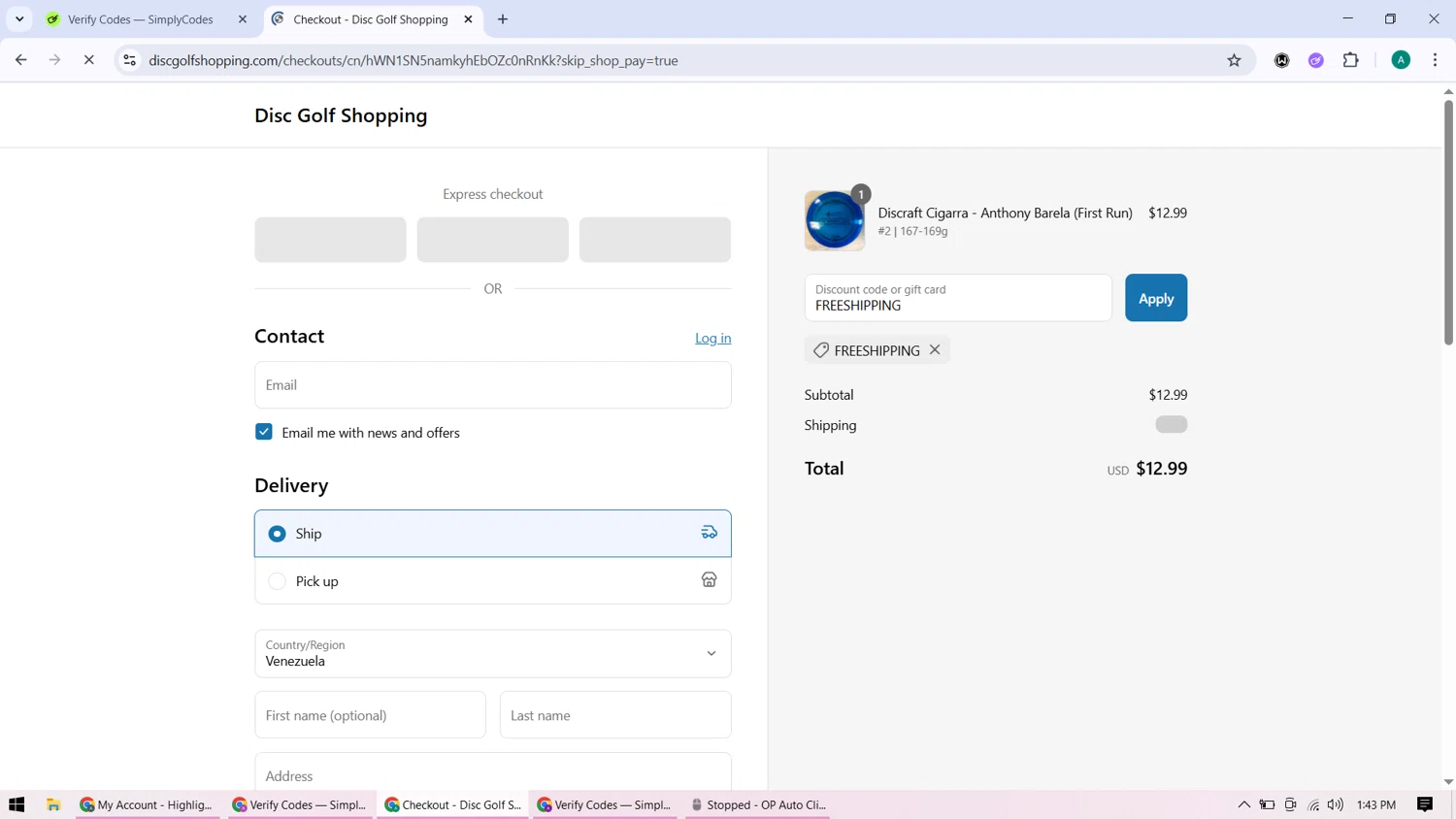Switch to the Verify Codes — SimplyCodes tab

click(x=141, y=19)
